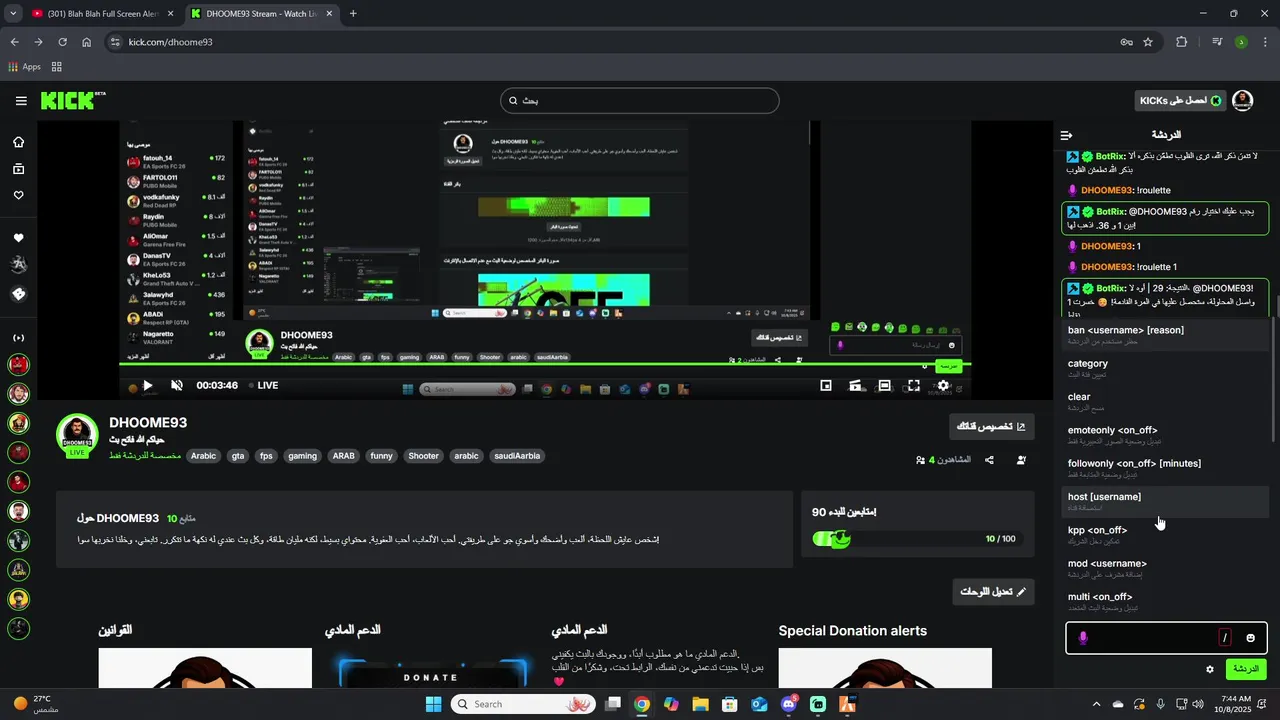
Task: Click the DHOOME93 channel avatar
Action: click(x=77, y=434)
